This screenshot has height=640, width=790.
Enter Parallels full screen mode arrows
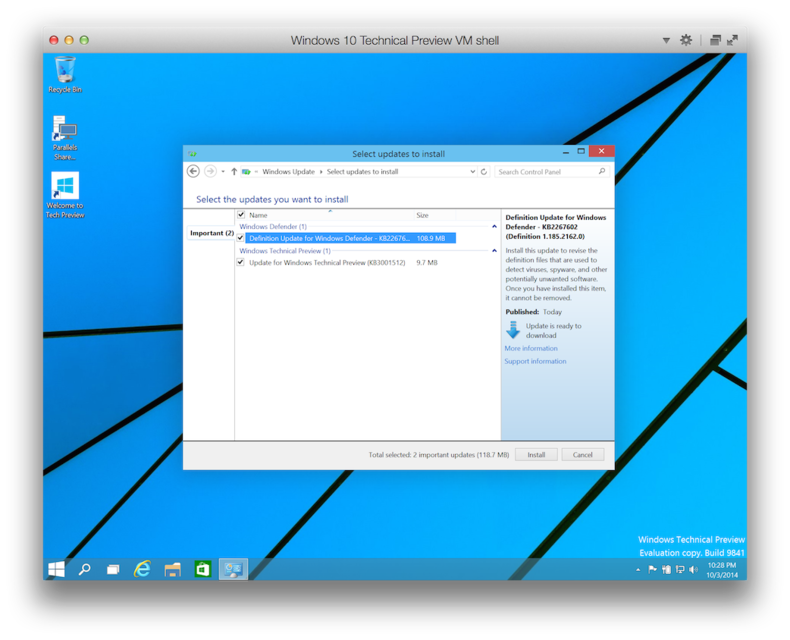coord(733,40)
